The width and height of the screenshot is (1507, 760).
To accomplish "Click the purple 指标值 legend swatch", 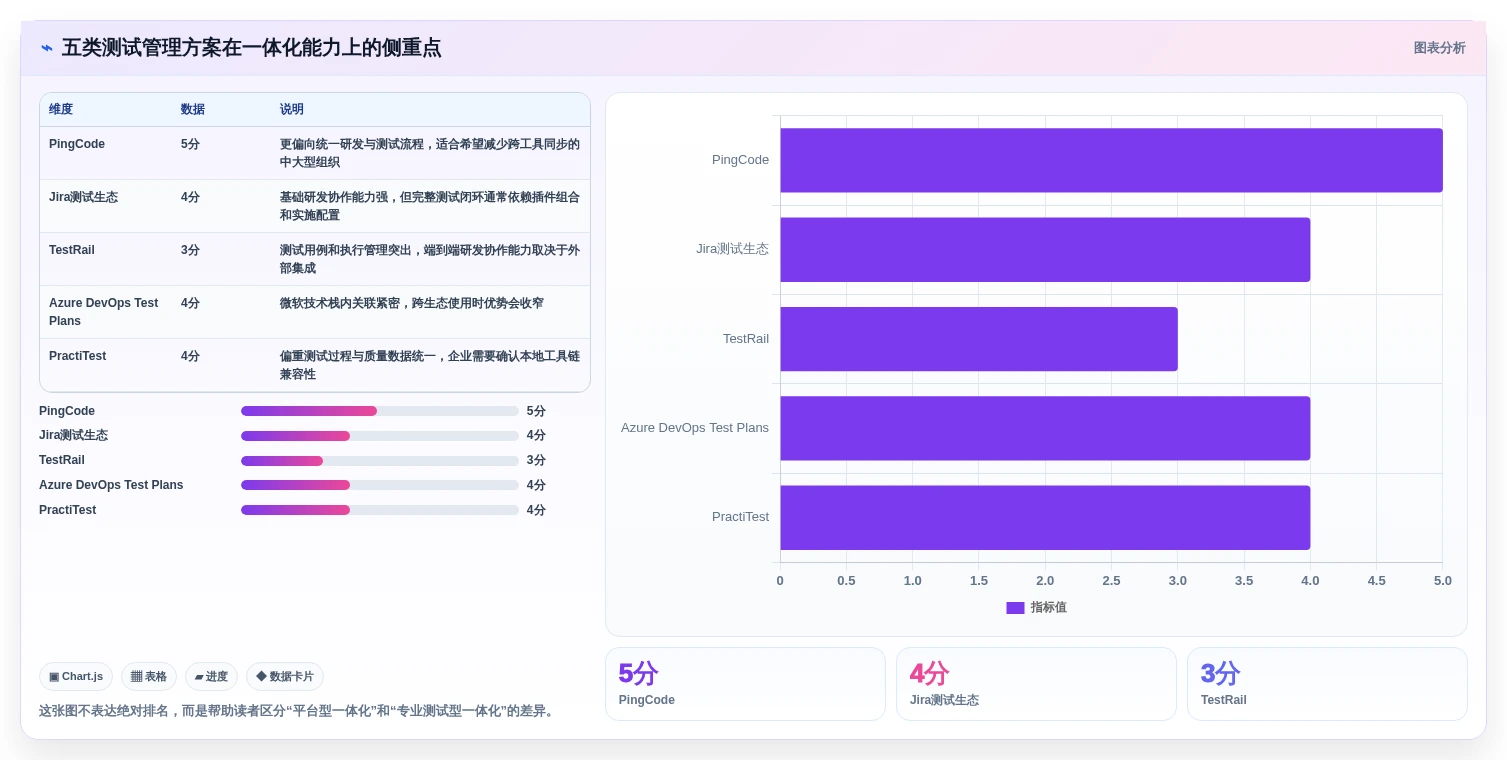I will pos(1015,608).
